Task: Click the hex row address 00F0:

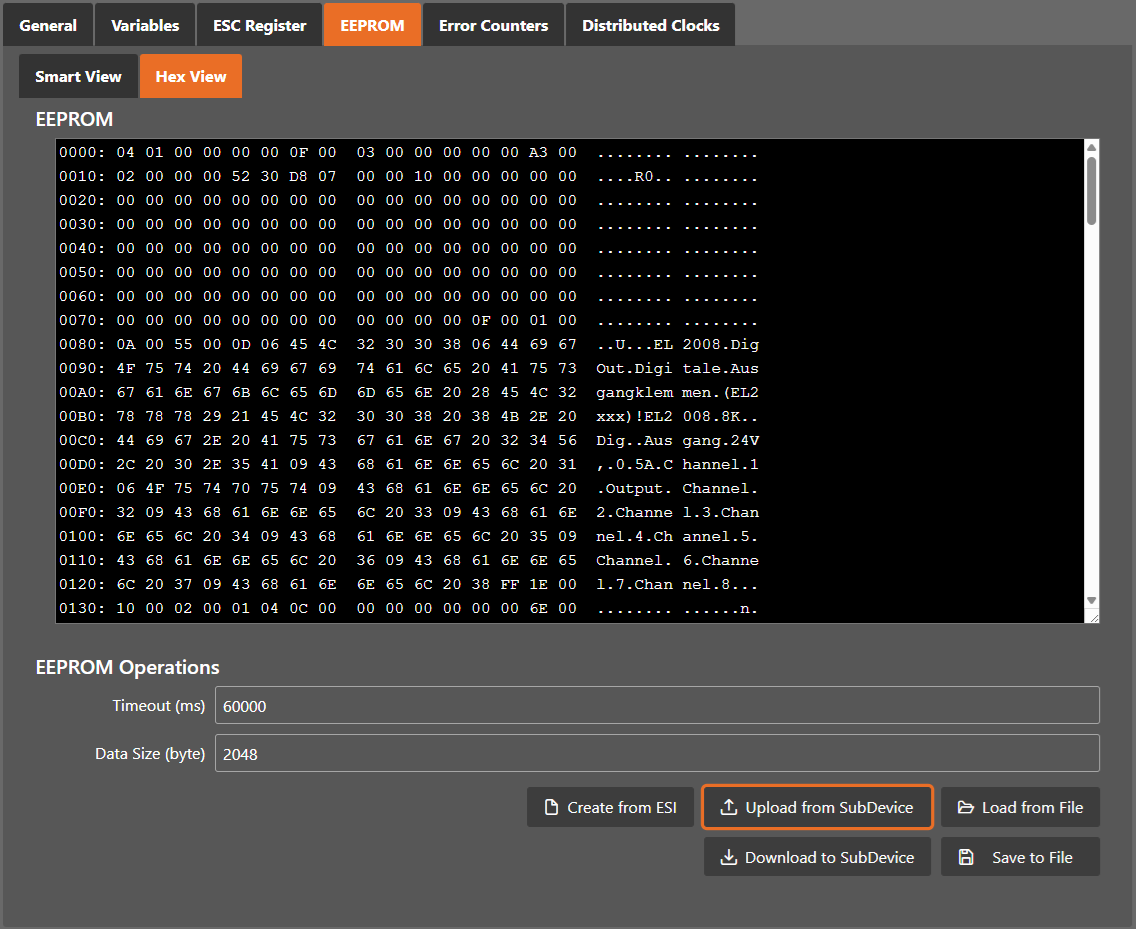Action: click(82, 512)
